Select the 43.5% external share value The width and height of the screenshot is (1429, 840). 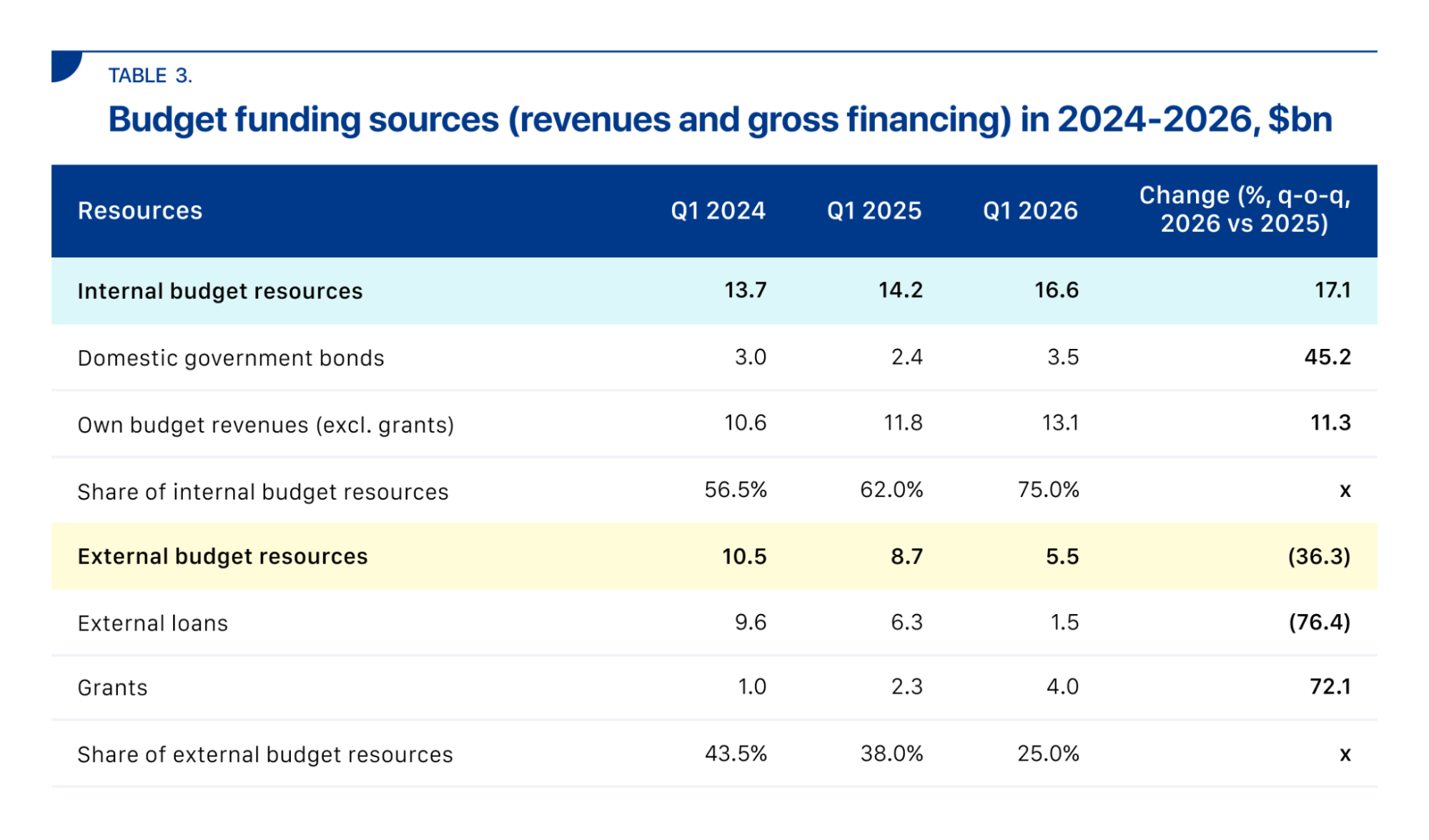pos(736,753)
